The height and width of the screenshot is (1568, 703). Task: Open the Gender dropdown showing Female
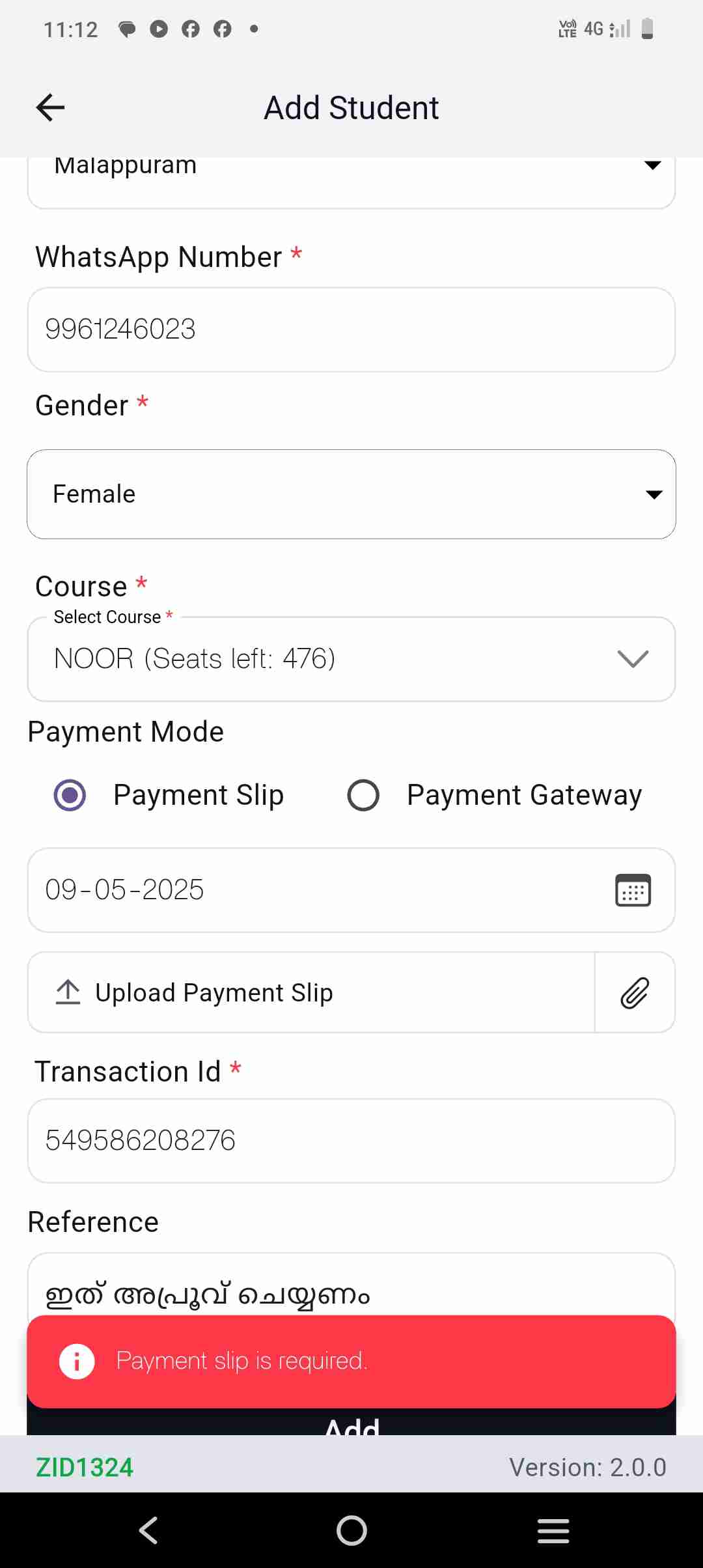pyautogui.click(x=351, y=494)
